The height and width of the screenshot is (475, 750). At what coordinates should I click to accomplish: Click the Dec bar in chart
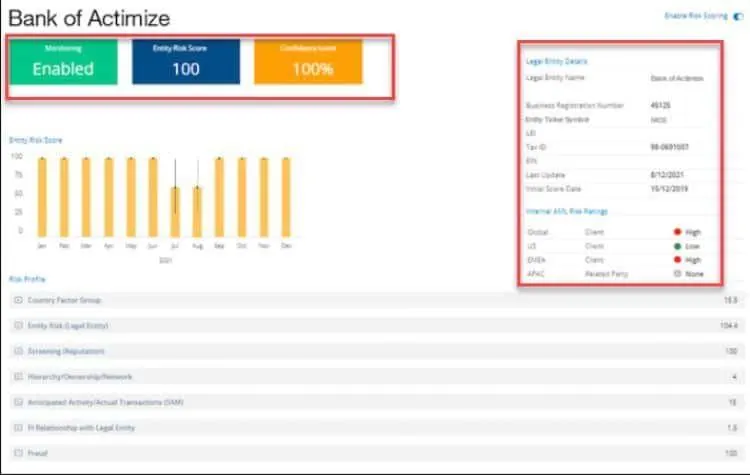tap(286, 197)
